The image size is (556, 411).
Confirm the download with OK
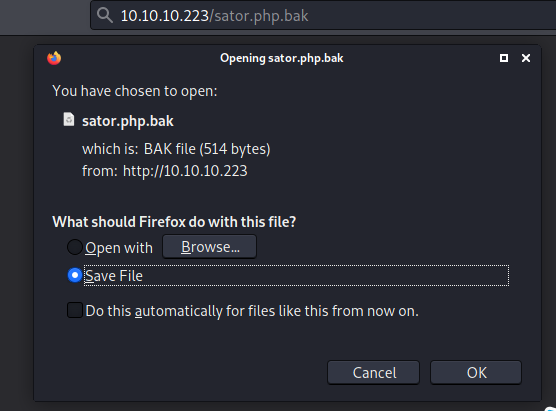[x=476, y=373]
